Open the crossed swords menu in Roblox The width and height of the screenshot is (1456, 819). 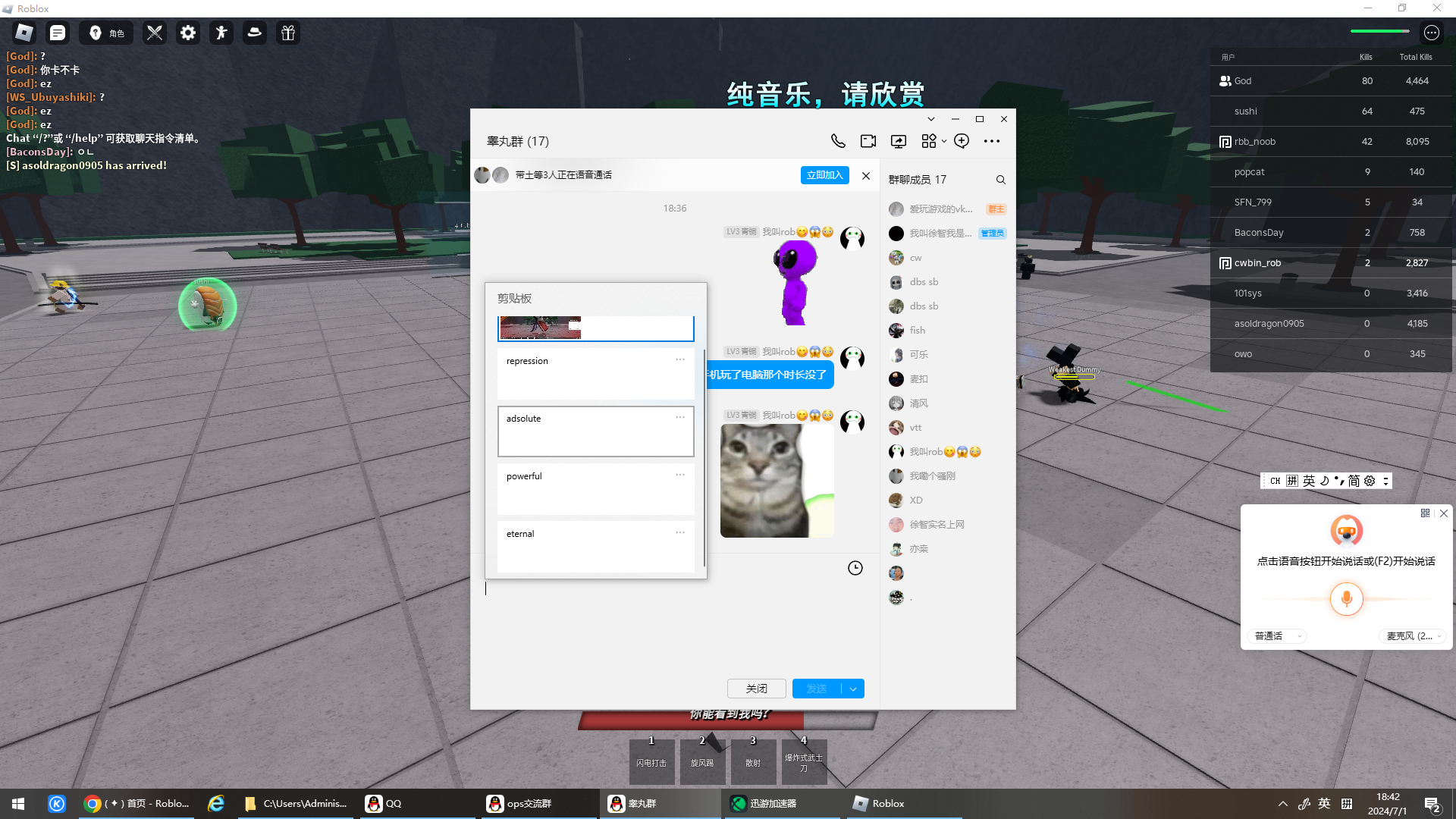point(155,33)
